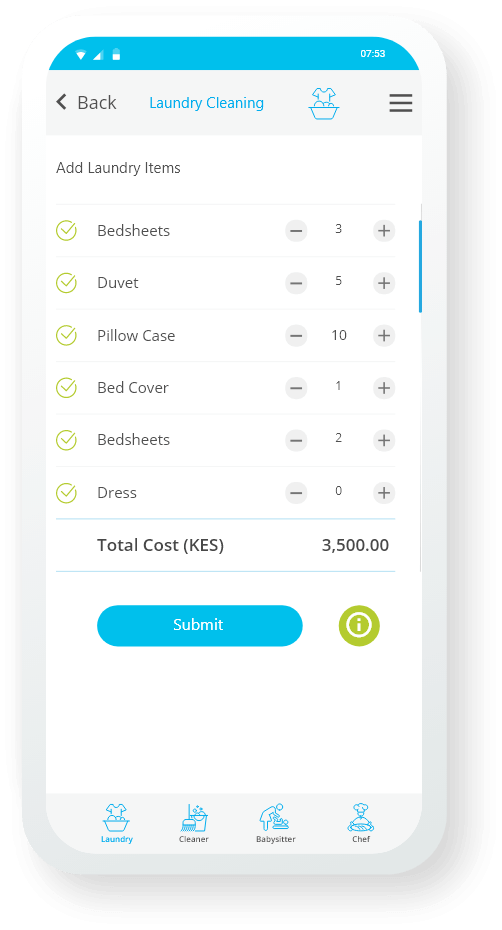Toggle the Bed Cover checkmark
Viewport: 502px width, 930px height.
[66, 388]
